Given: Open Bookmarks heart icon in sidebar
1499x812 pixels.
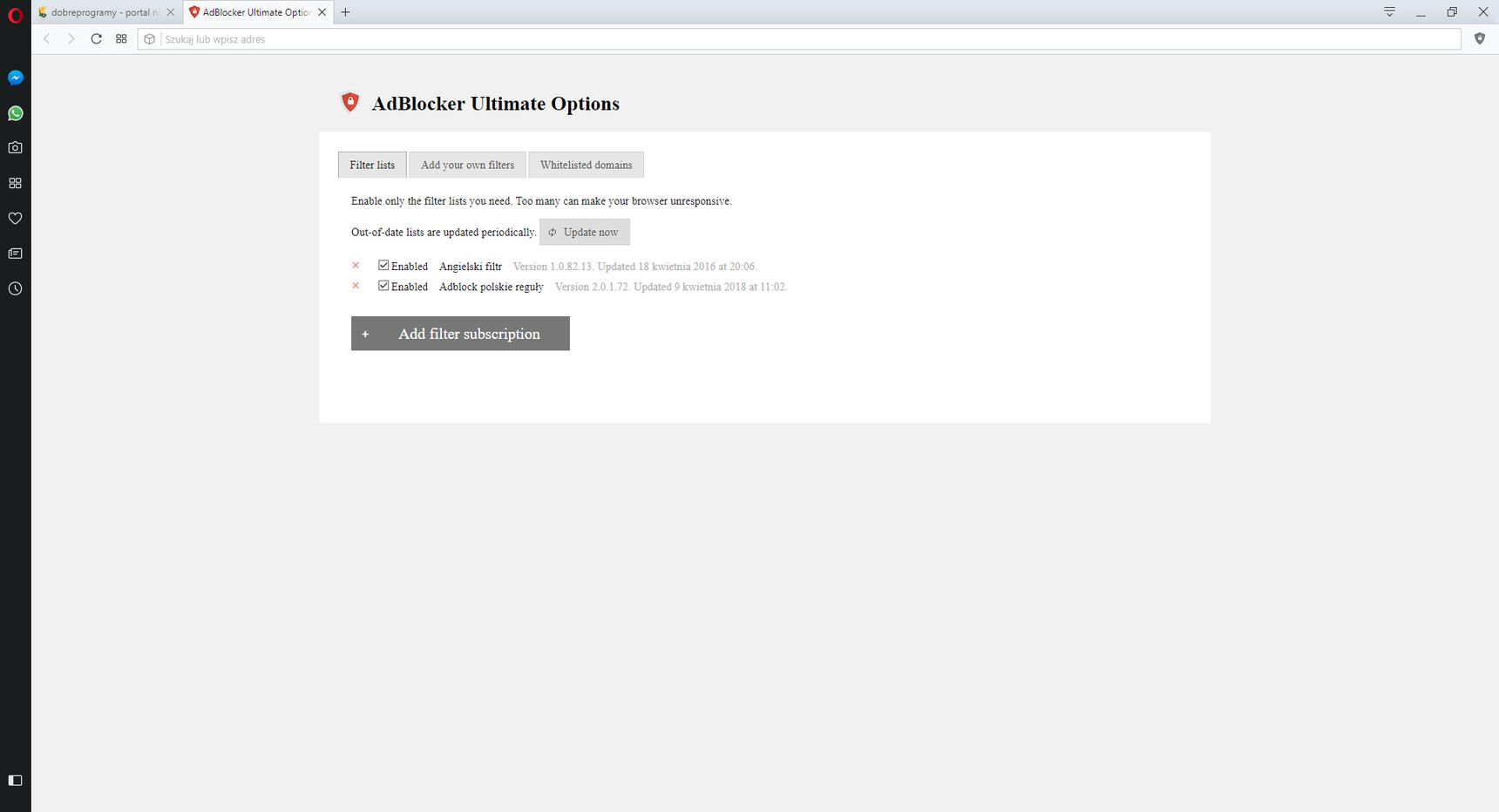Looking at the screenshot, I should tap(15, 219).
